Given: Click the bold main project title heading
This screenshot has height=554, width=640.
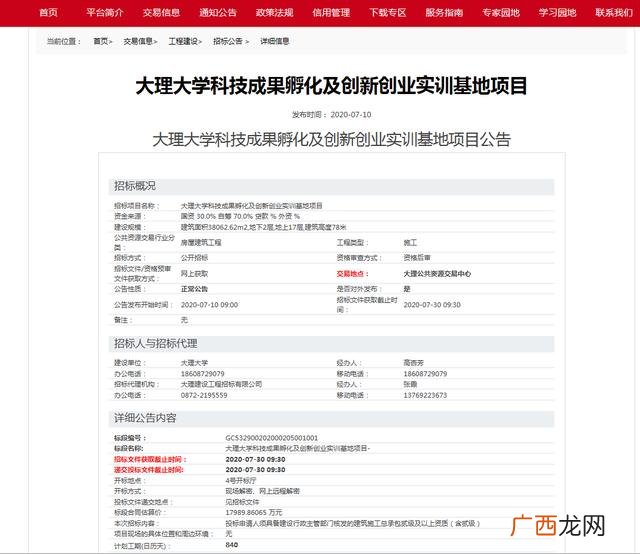Looking at the screenshot, I should click(331, 86).
